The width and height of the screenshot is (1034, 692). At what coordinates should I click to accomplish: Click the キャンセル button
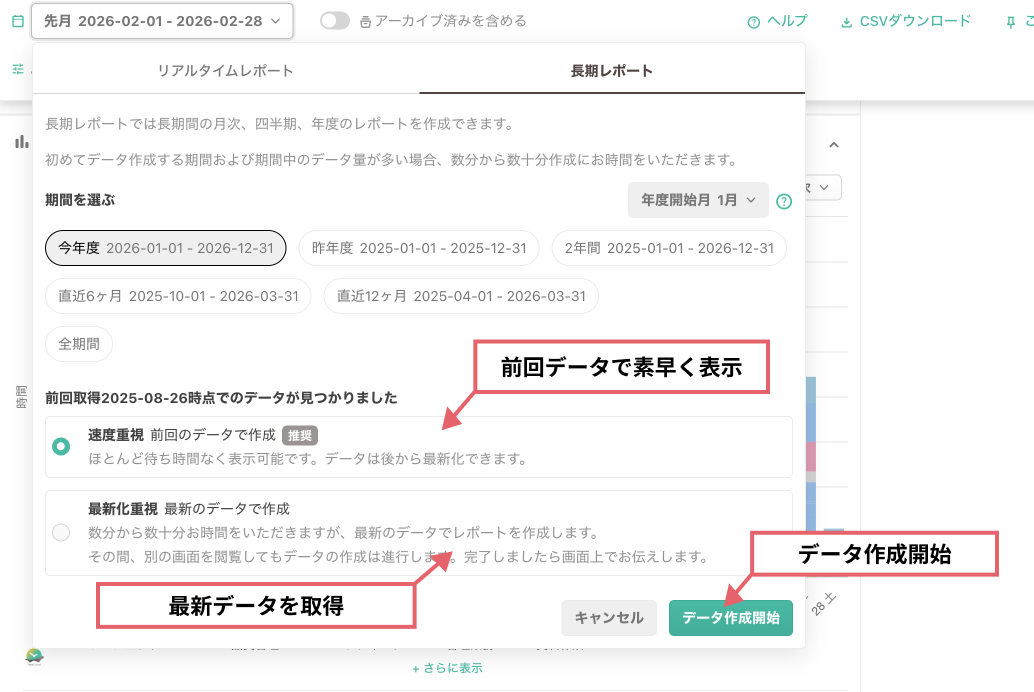(x=609, y=618)
